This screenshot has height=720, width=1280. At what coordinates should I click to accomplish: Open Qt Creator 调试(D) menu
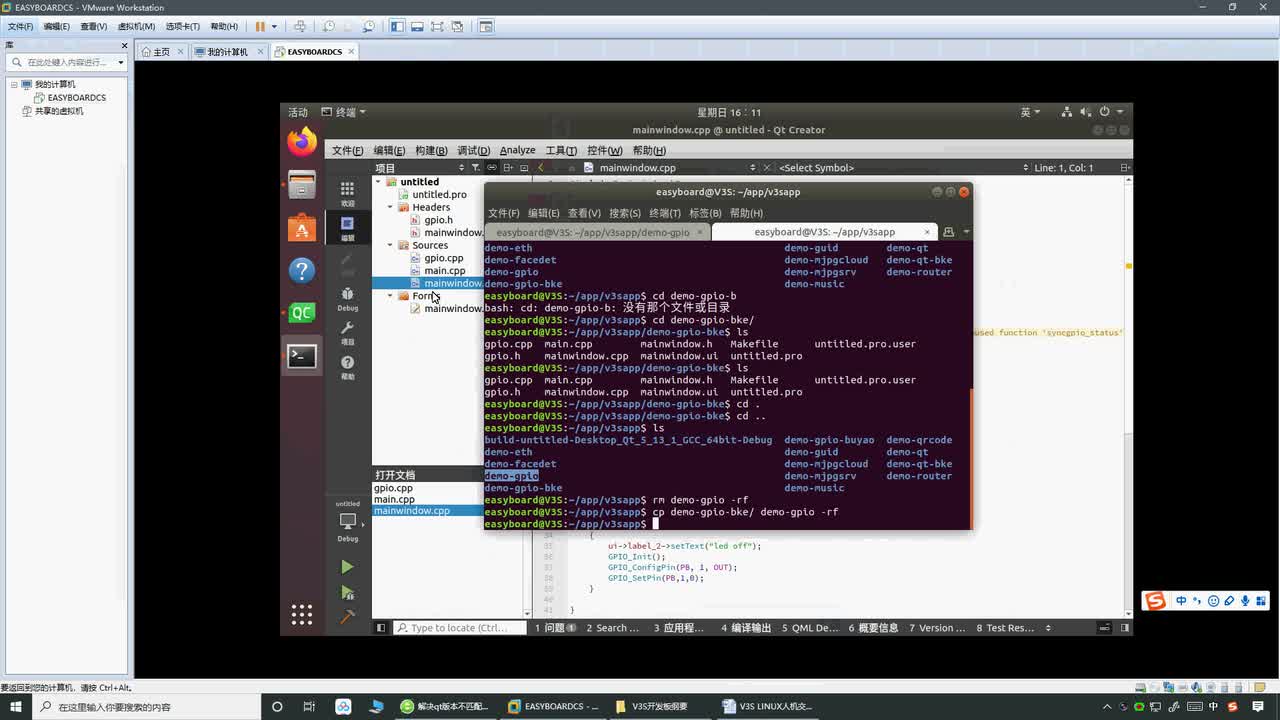click(473, 150)
